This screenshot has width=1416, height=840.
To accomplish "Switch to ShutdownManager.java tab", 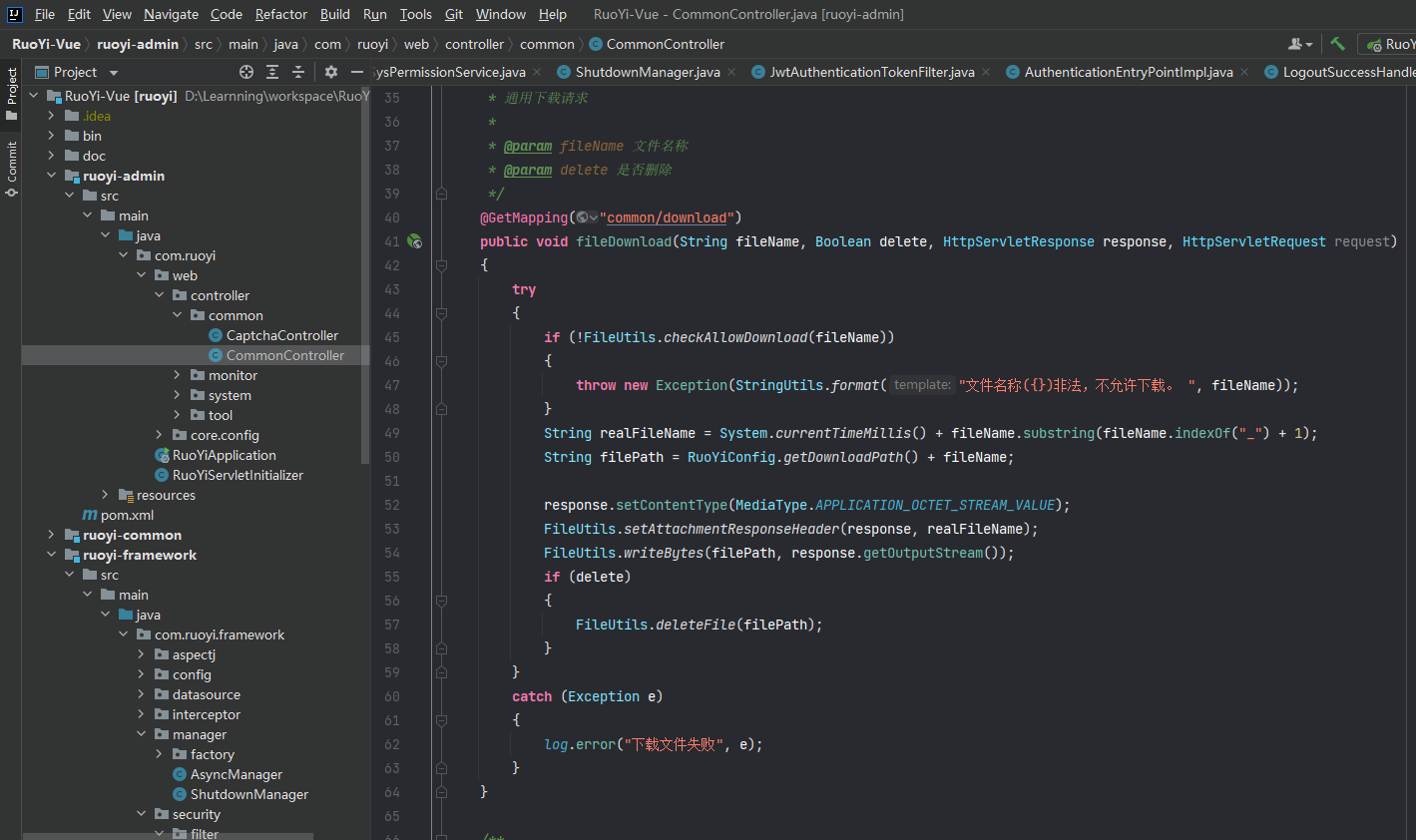I will click(x=647, y=72).
